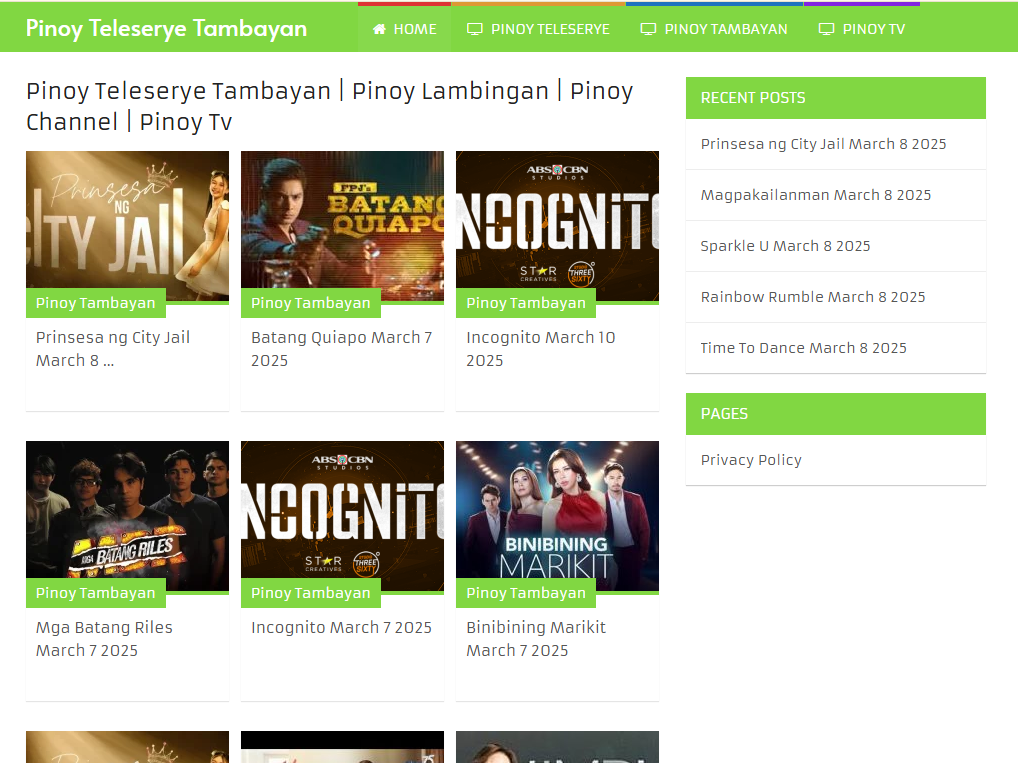1018x763 pixels.
Task: Click the monitor icon beside Pinoy Tambayan menu
Action: pos(648,29)
